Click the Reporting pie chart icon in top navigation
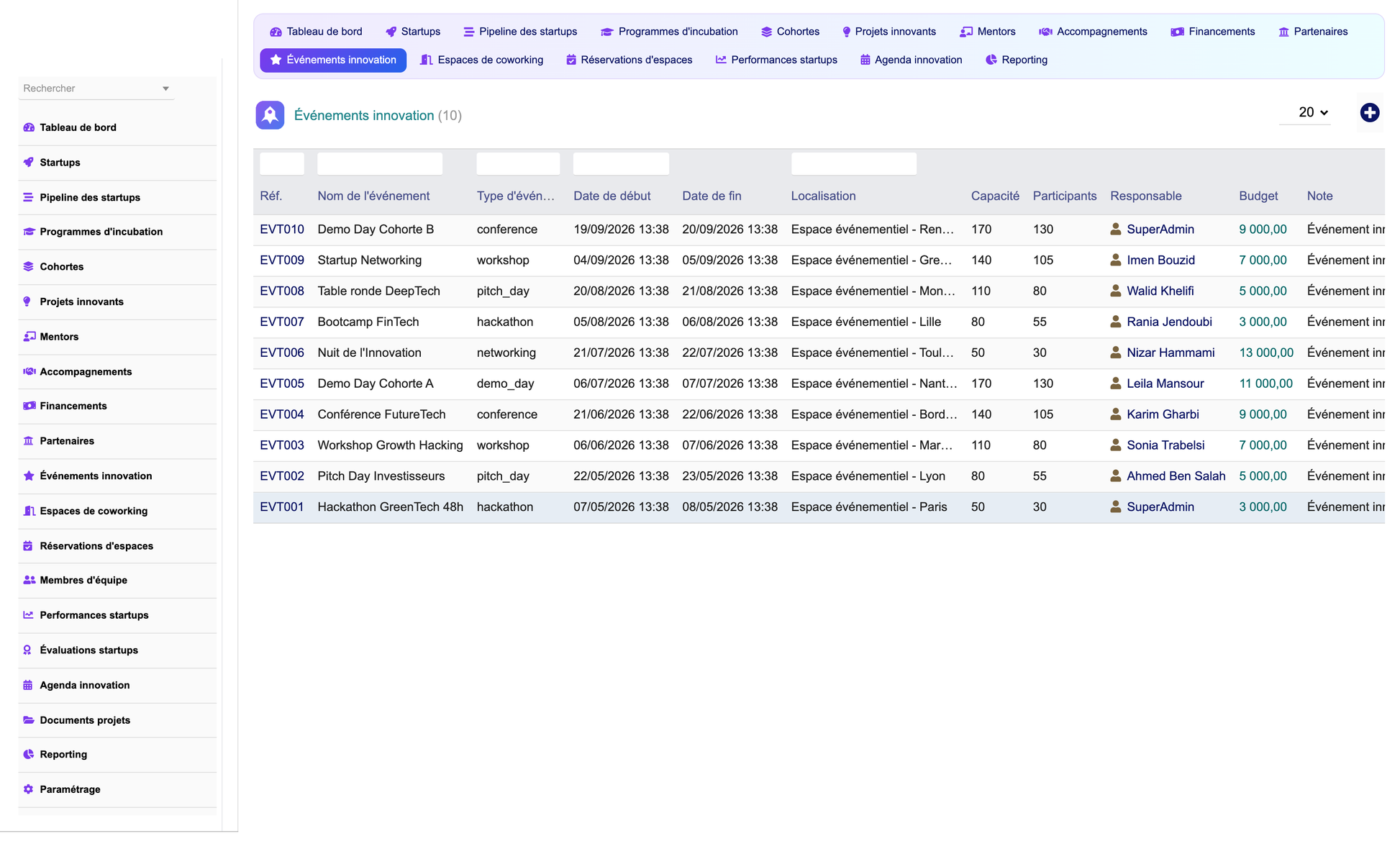 (x=991, y=60)
